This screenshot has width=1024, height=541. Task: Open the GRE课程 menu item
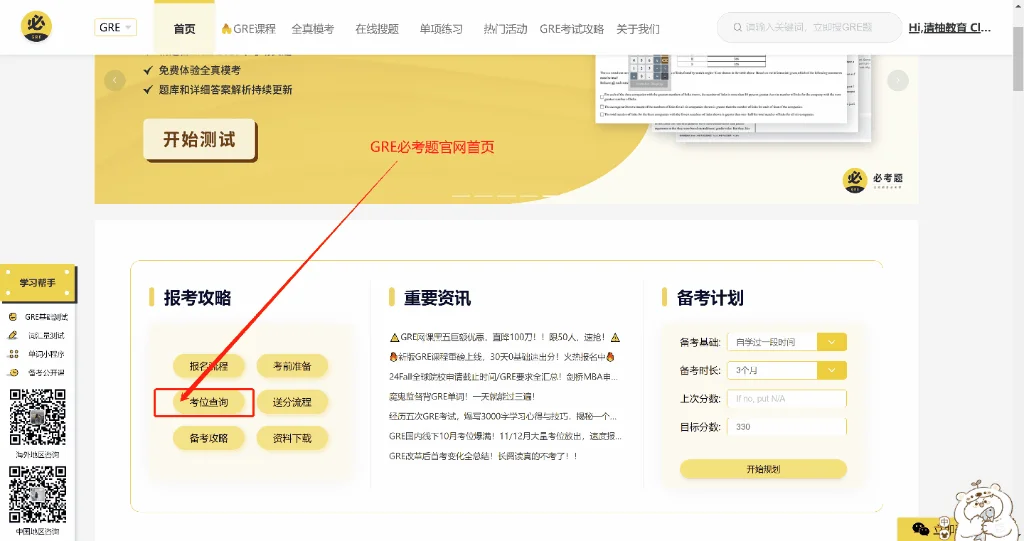coord(248,29)
